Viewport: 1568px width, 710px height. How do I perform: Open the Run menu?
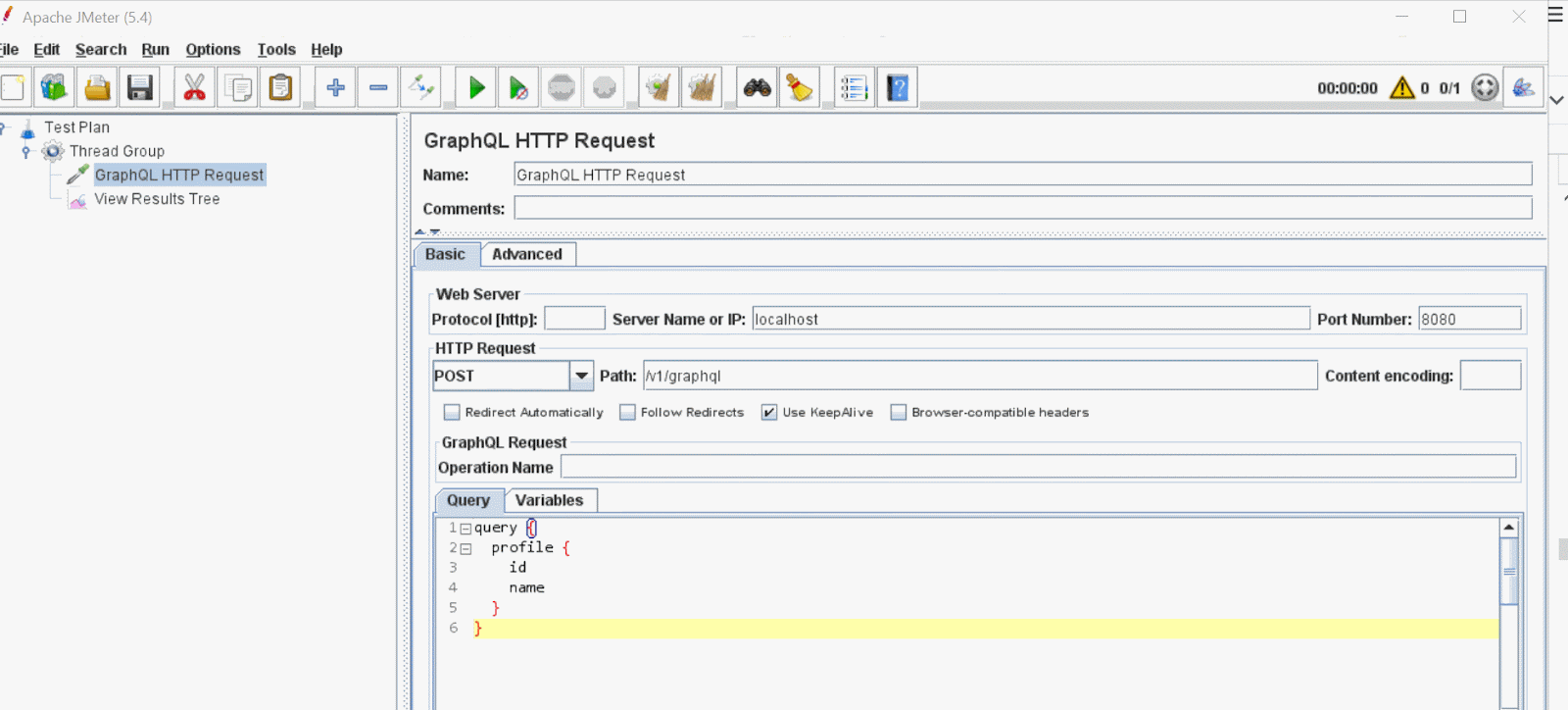pos(156,49)
